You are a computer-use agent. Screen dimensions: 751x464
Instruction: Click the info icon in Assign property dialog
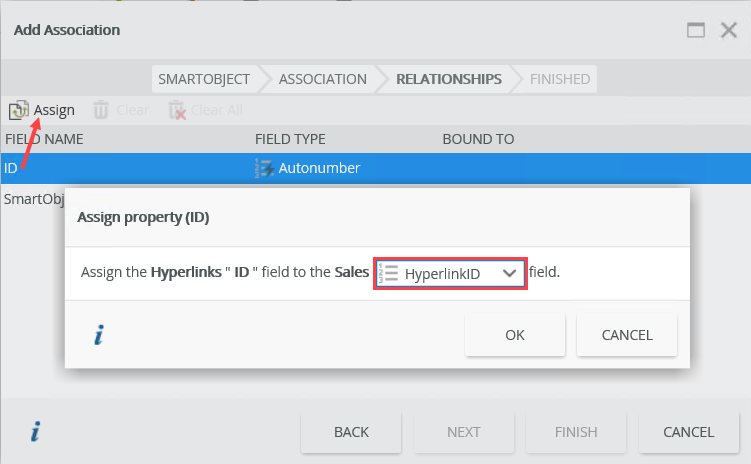(x=98, y=336)
